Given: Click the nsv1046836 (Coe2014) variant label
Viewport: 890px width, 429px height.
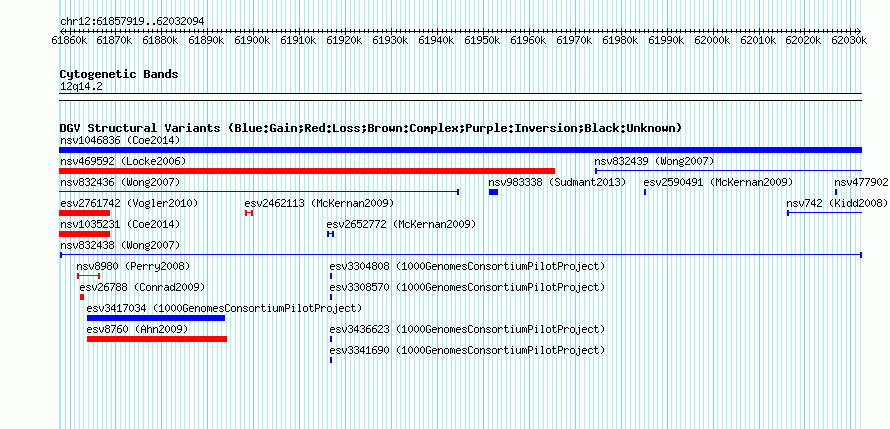Looking at the screenshot, I should 120,140.
